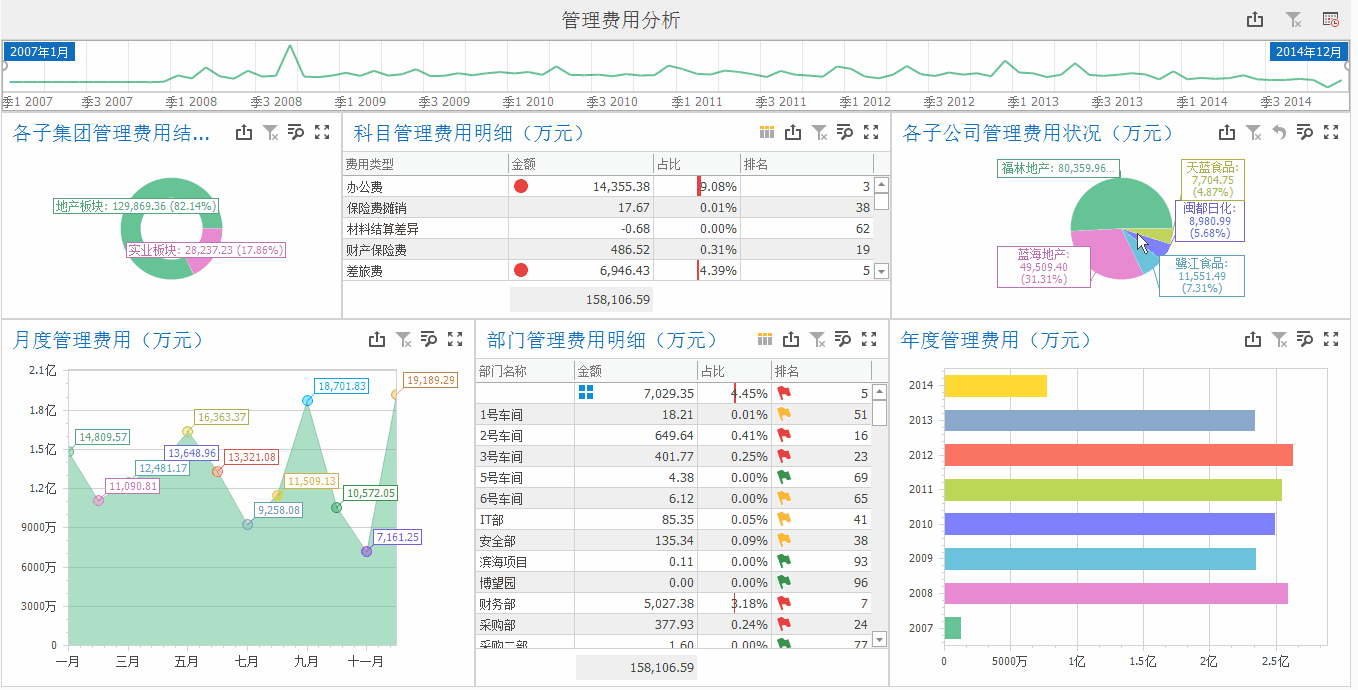Viewport: 1358px width, 690px height.
Task: Click the 18,701.83 data point marker
Action: [x=307, y=400]
